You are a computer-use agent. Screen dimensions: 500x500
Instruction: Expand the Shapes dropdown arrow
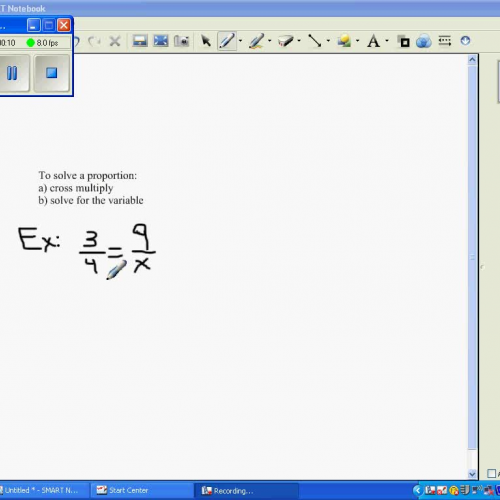[x=358, y=41]
